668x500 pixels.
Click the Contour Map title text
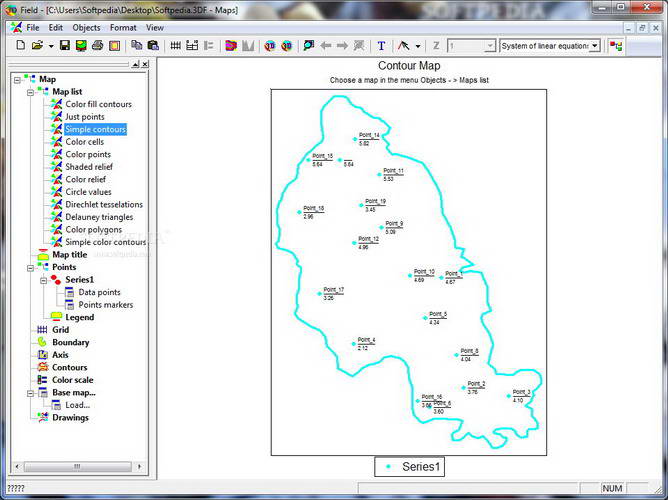point(408,65)
